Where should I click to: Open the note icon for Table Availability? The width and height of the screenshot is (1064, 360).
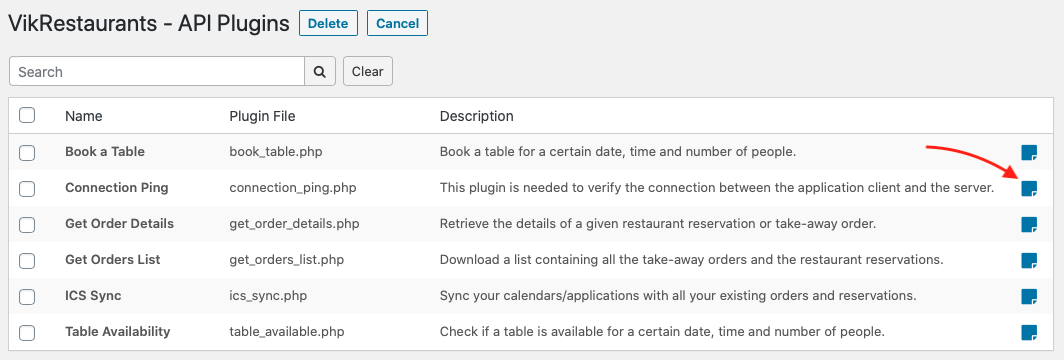click(1029, 332)
